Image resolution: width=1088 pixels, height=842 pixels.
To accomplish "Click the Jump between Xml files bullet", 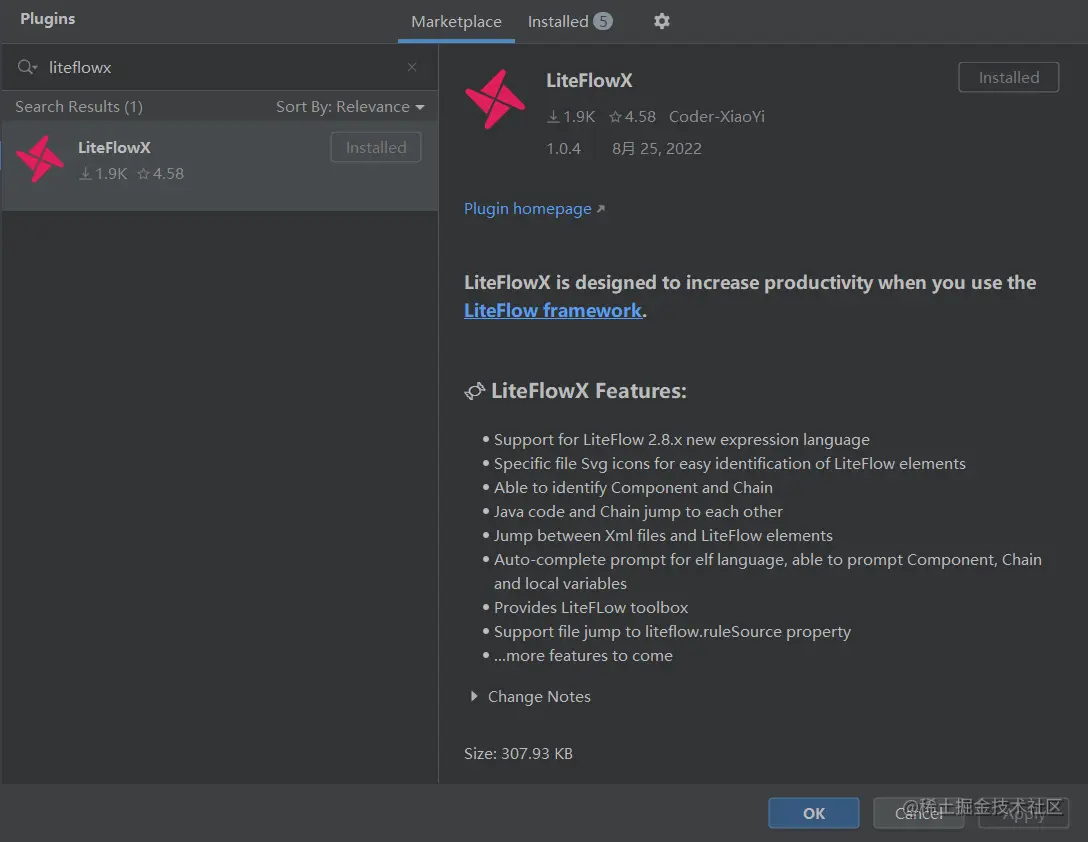I will coord(663,536).
